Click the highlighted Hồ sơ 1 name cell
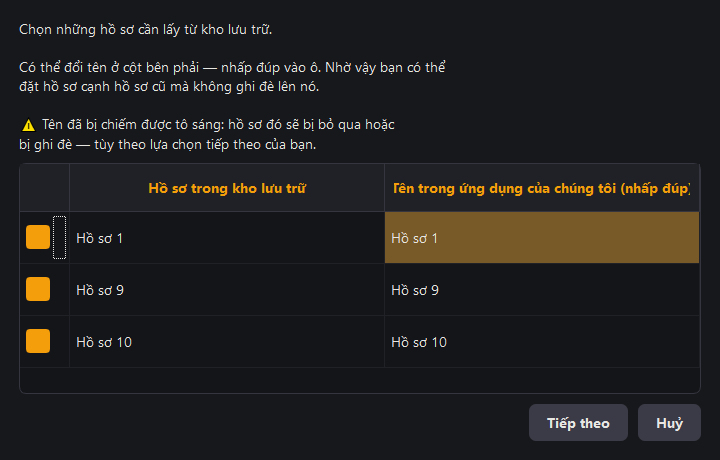 pyautogui.click(x=542, y=238)
